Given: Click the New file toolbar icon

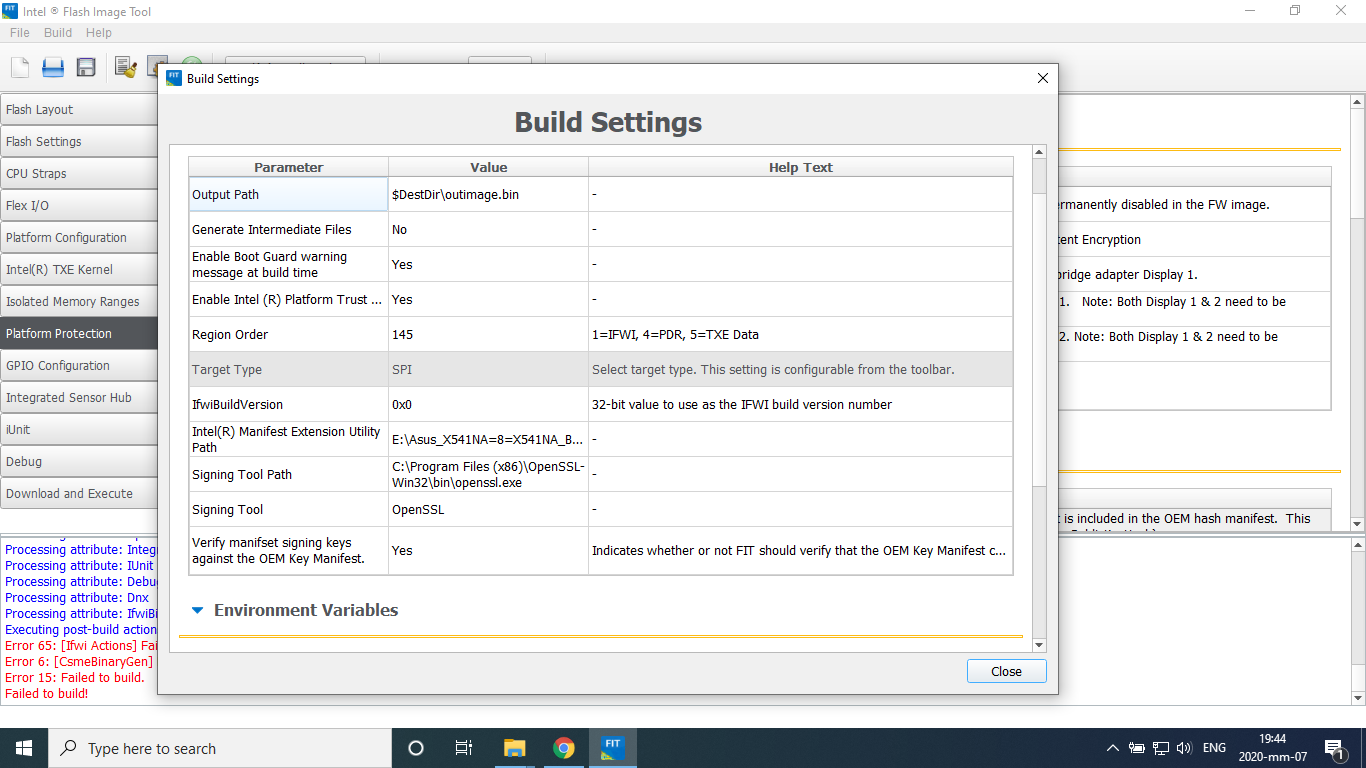Looking at the screenshot, I should (20, 67).
